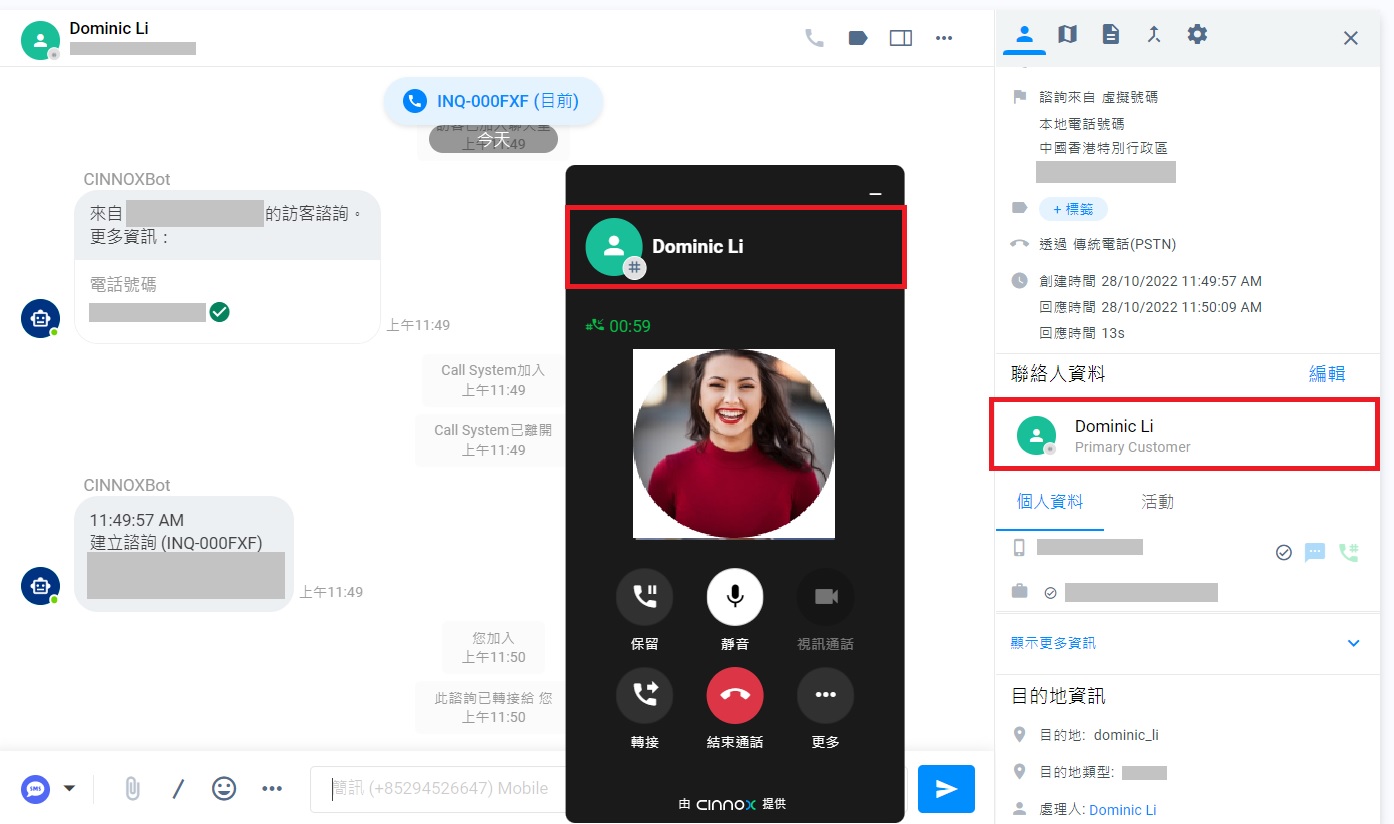Open more message options beside emoji icon
The width and height of the screenshot is (1394, 824).
(x=272, y=789)
